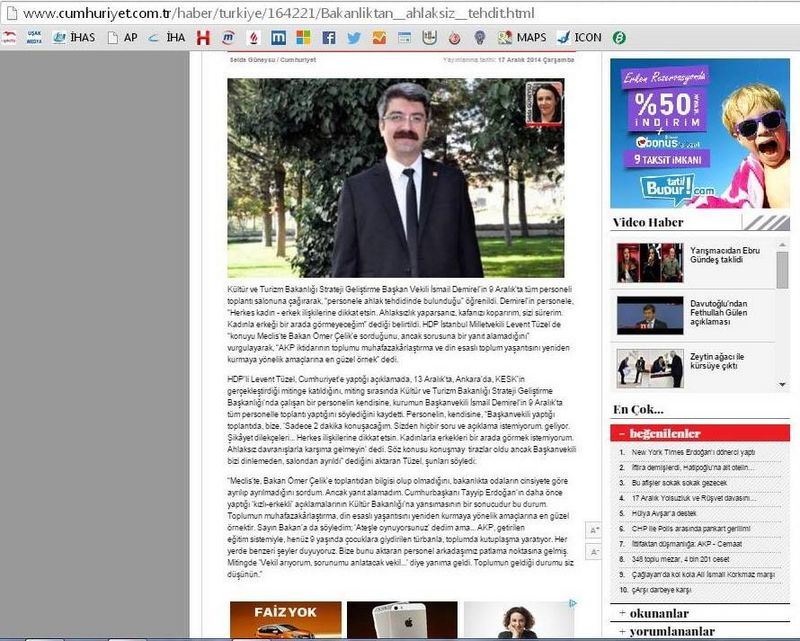Increase article font size with A+ button

tap(593, 530)
